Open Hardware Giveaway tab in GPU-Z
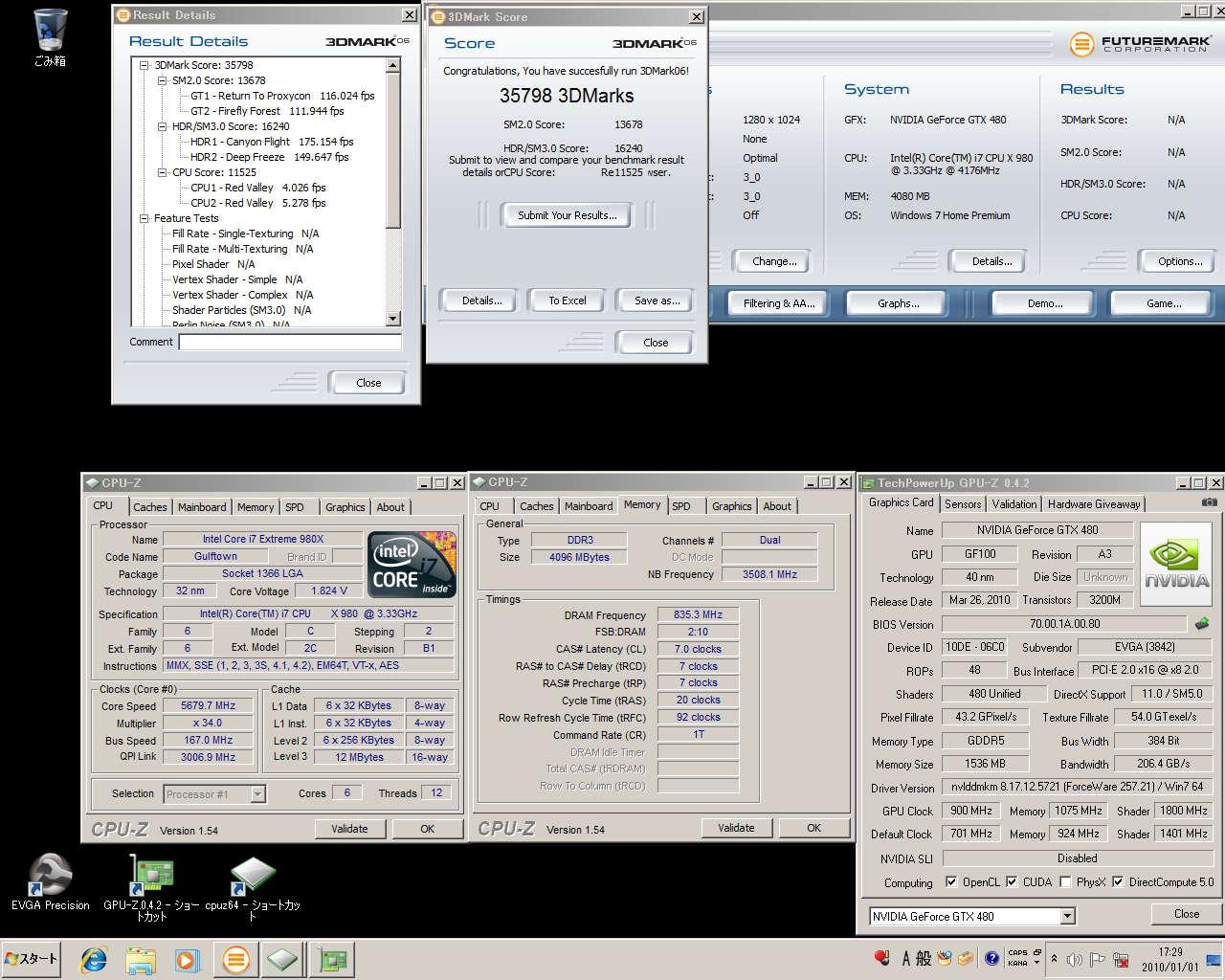The width and height of the screenshot is (1225, 980). click(1094, 504)
